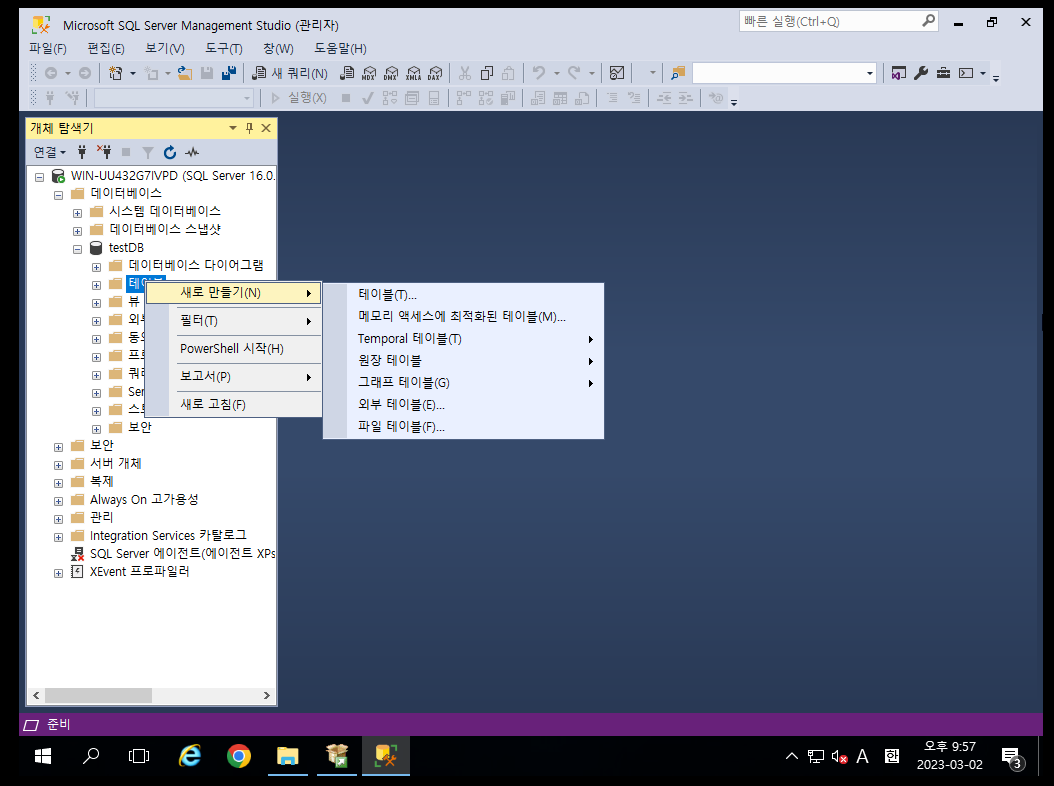
Task: Open the Window (창) menu
Action: tap(278, 48)
